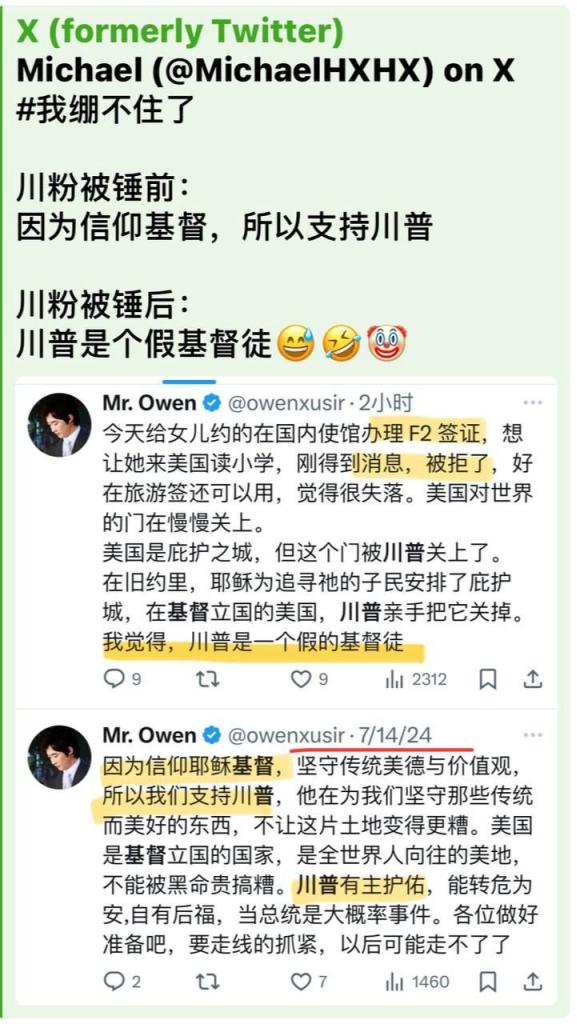Open the #我绷不住了 hashtag
This screenshot has height=1024, width=588.
[105, 108]
